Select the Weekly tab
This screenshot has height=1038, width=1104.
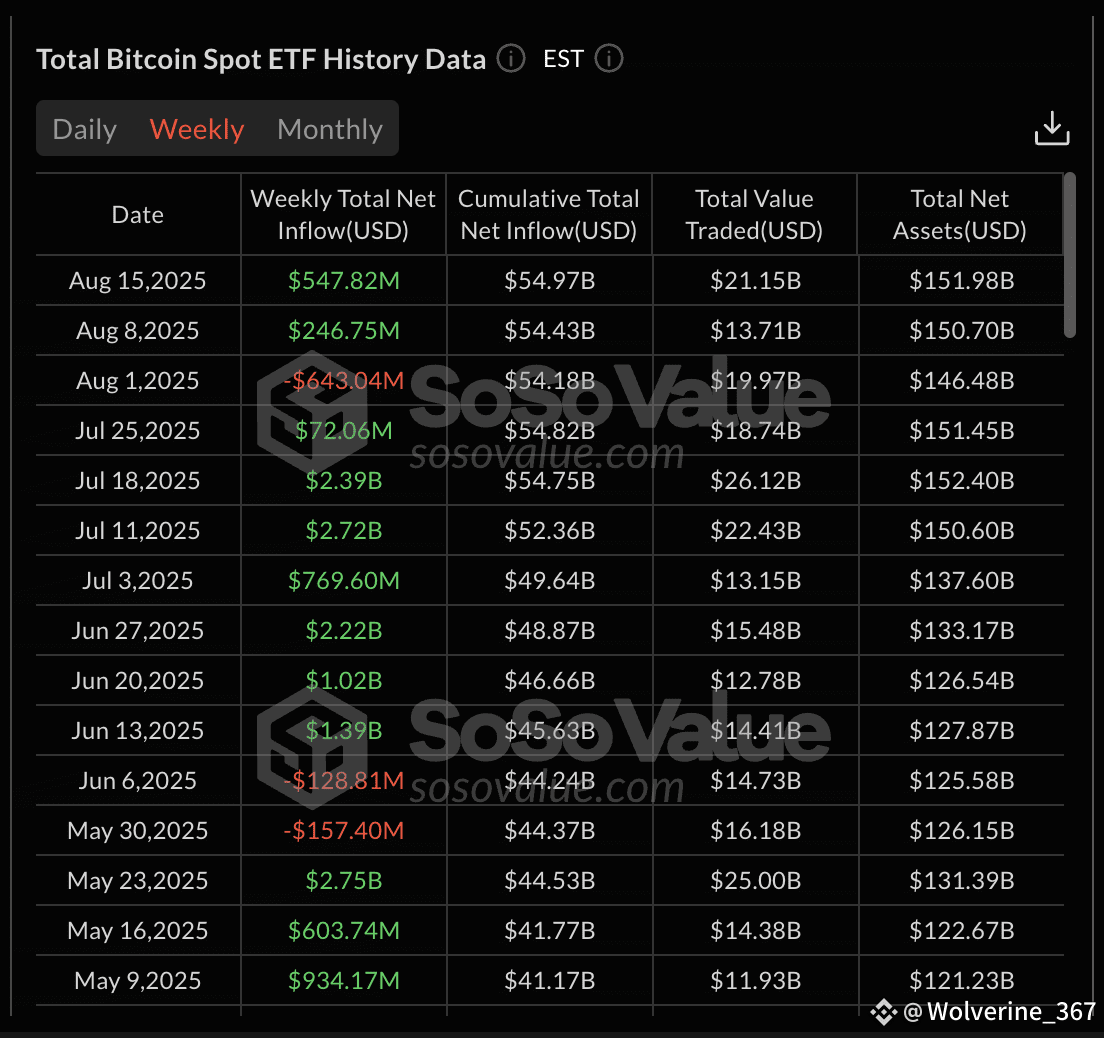pyautogui.click(x=197, y=129)
